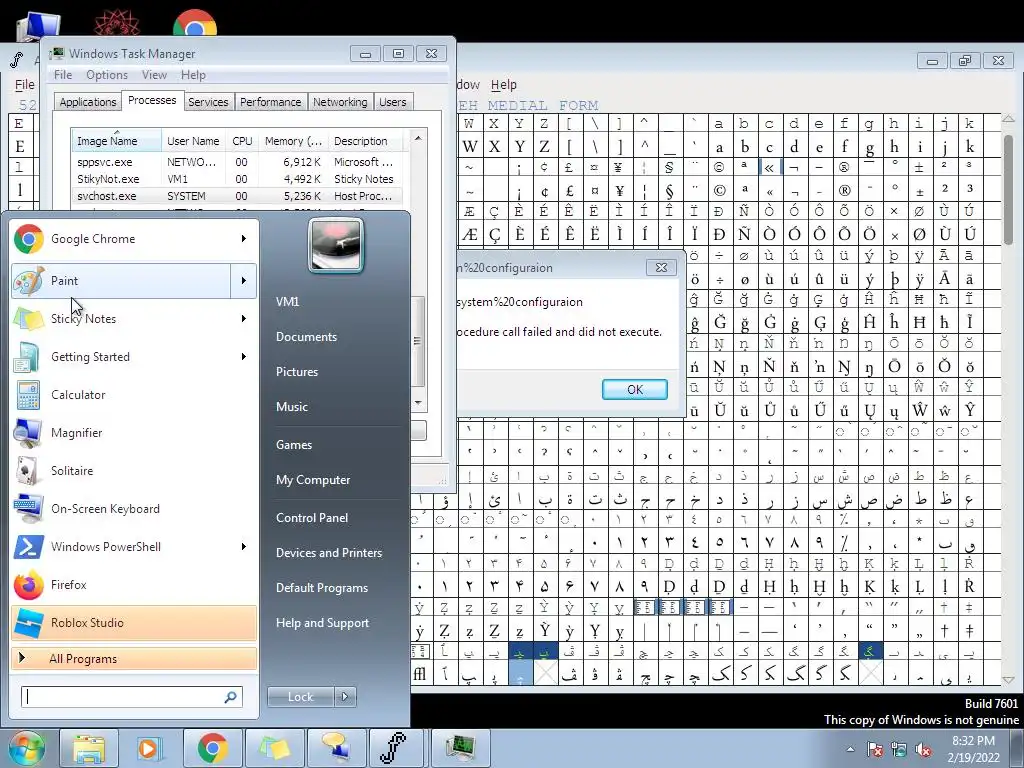Click Sticky Notes icon on the taskbar
This screenshot has width=1024, height=768.
point(274,748)
